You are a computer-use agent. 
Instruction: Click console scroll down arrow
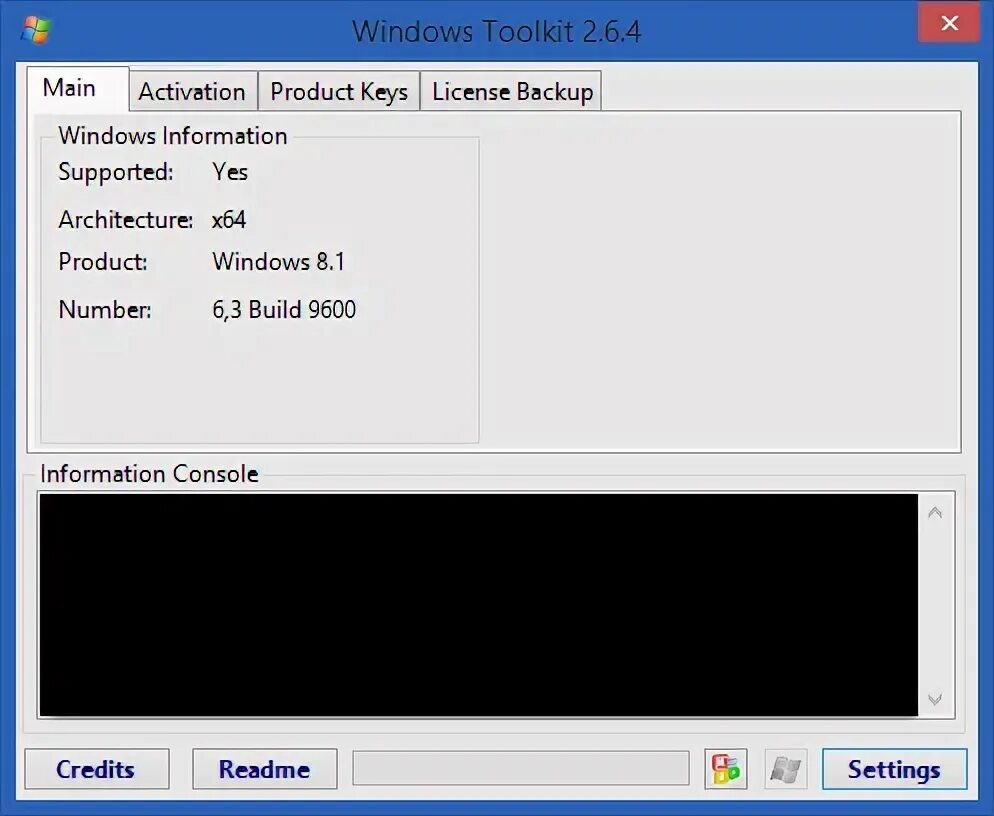pos(935,699)
